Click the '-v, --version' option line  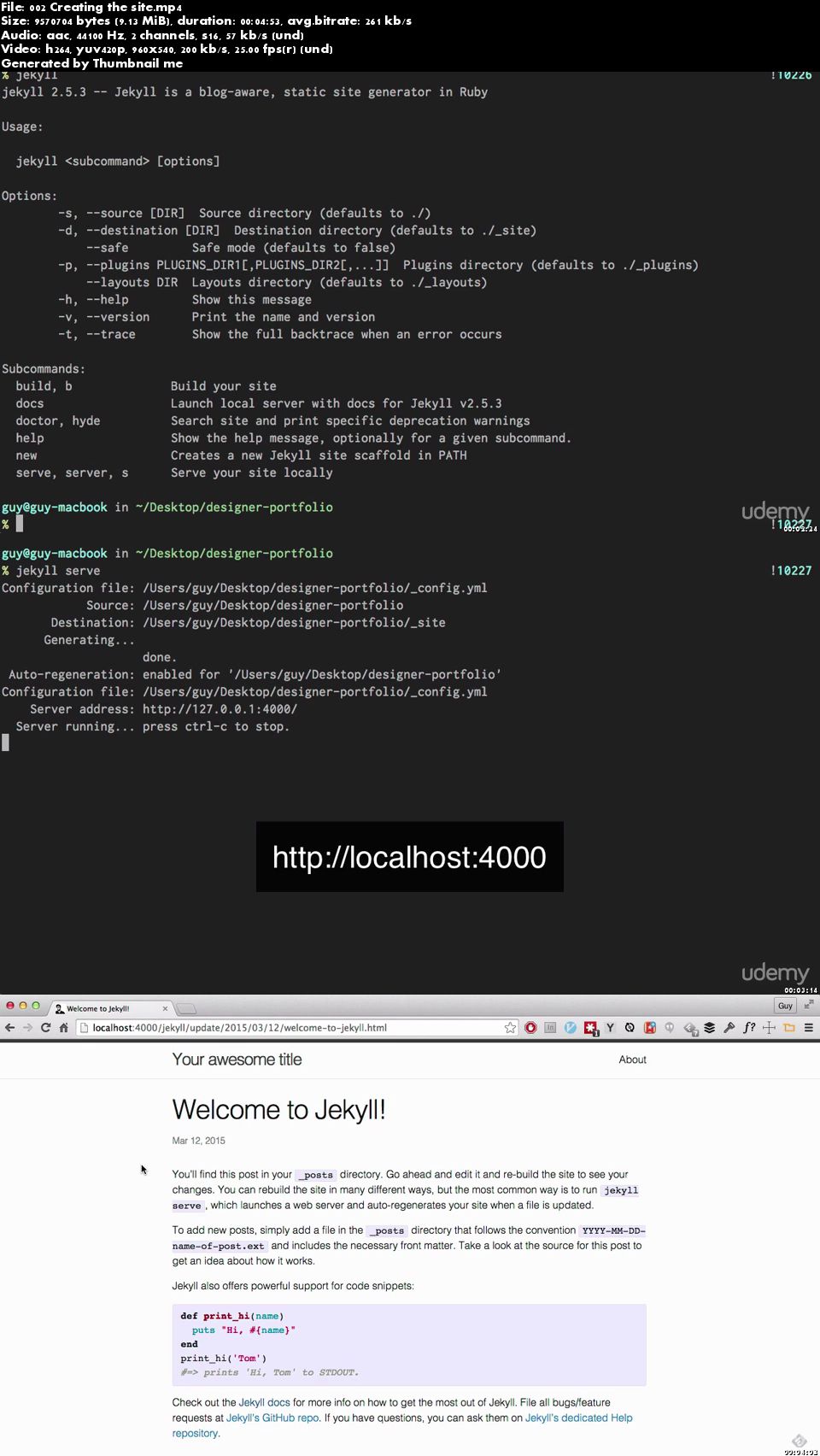(x=216, y=317)
